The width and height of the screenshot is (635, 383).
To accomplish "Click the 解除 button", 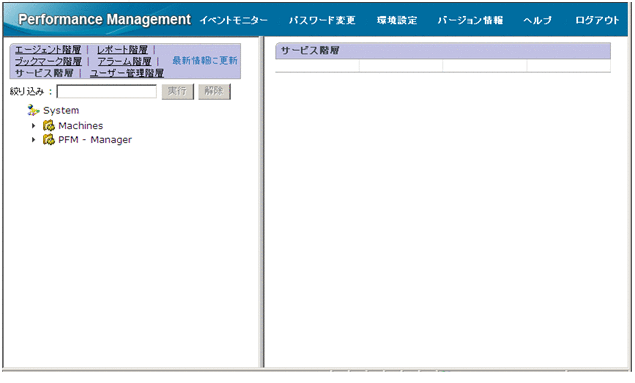I will [214, 91].
